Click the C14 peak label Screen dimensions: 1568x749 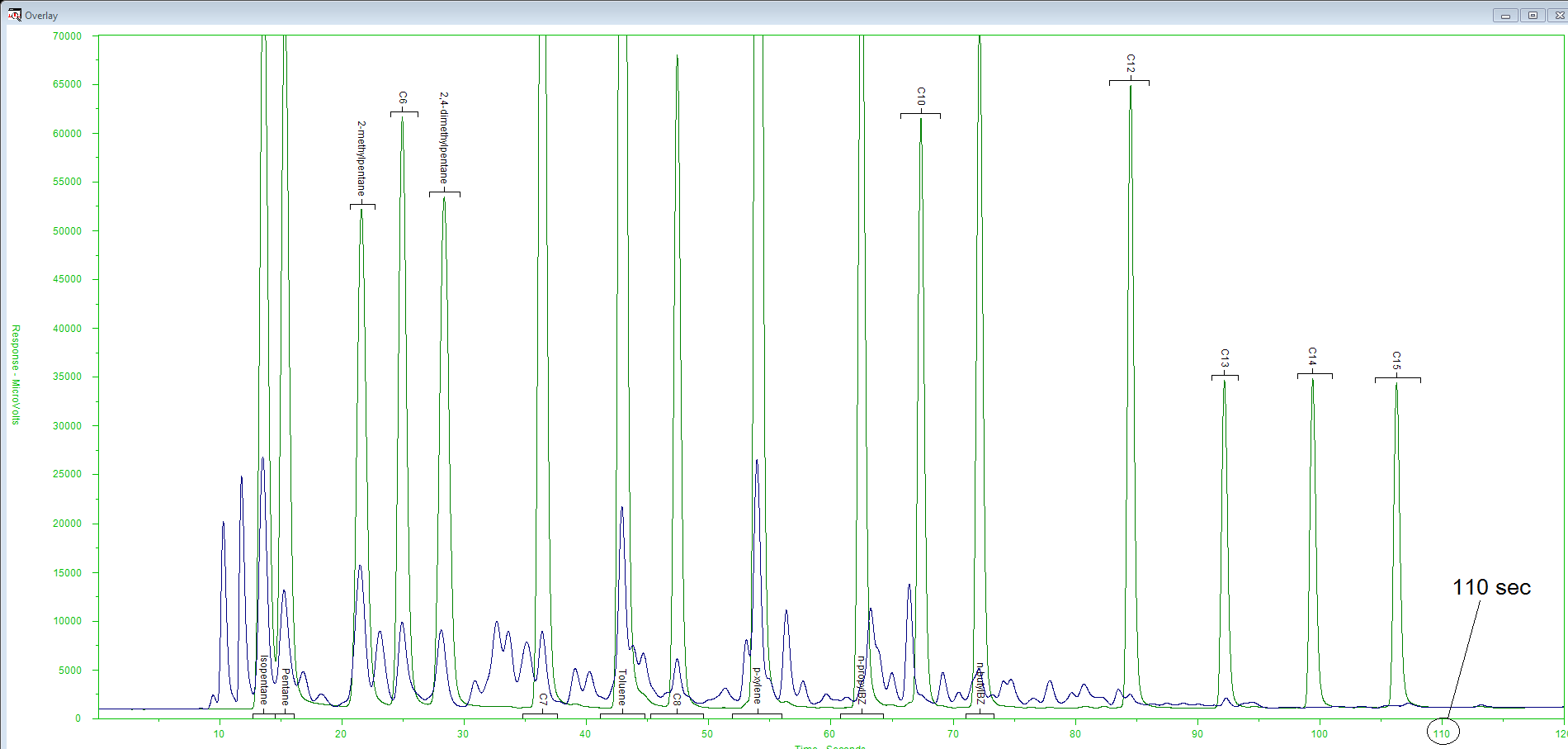tap(1312, 357)
